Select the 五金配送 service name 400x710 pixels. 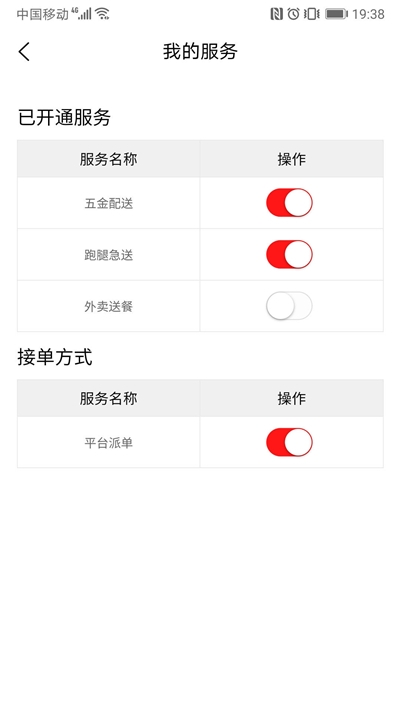point(109,203)
